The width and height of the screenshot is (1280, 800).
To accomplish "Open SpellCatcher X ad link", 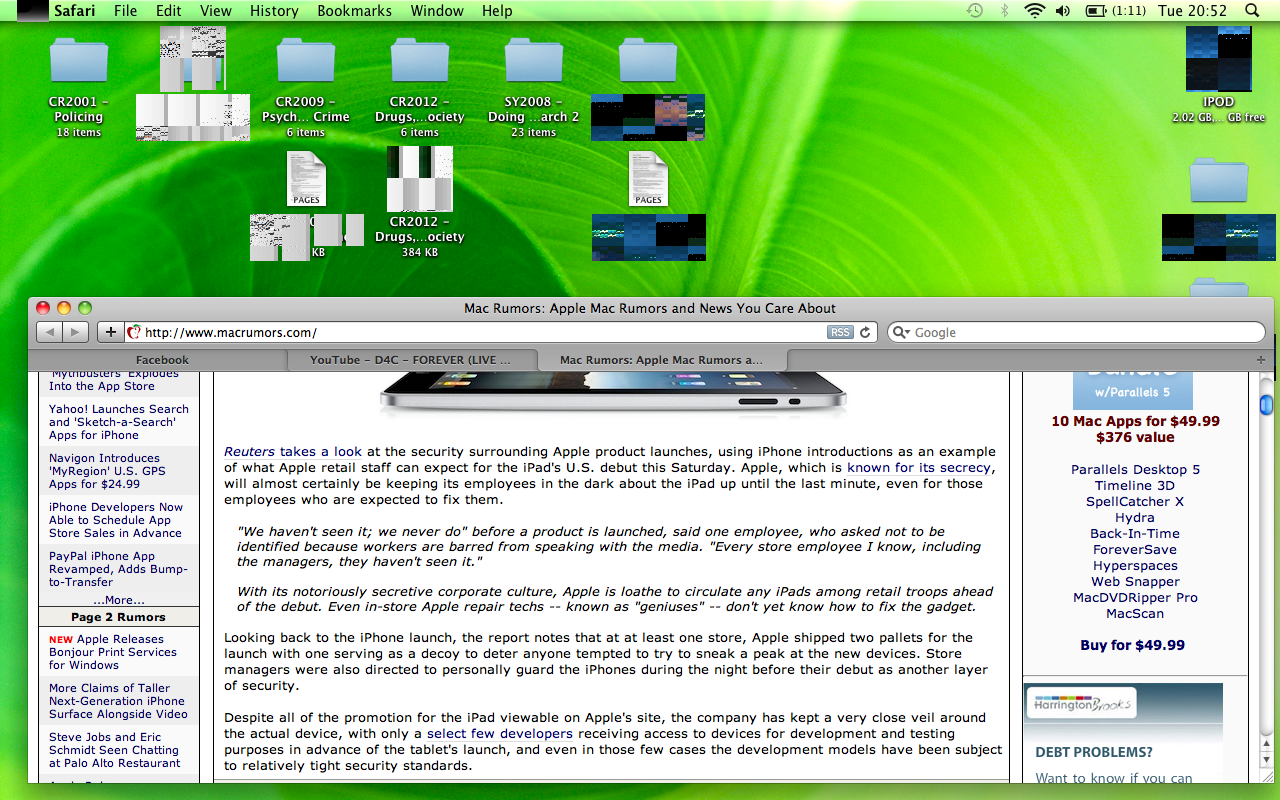I will point(1135,502).
